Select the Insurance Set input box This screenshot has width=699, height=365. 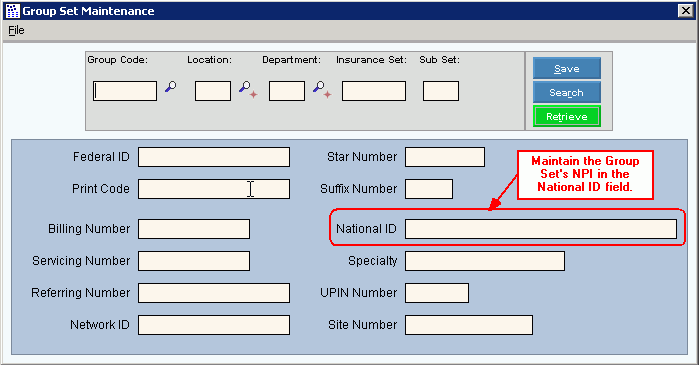coord(374,91)
